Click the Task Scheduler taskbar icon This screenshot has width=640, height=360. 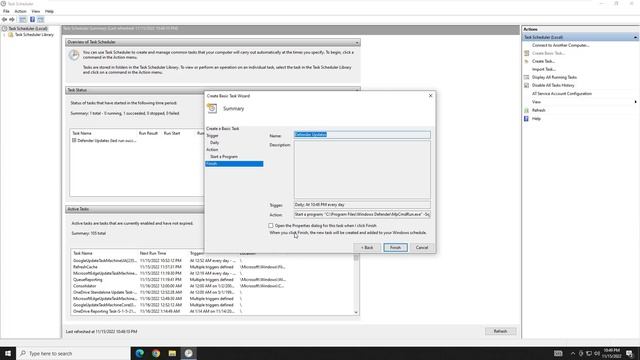point(189,353)
